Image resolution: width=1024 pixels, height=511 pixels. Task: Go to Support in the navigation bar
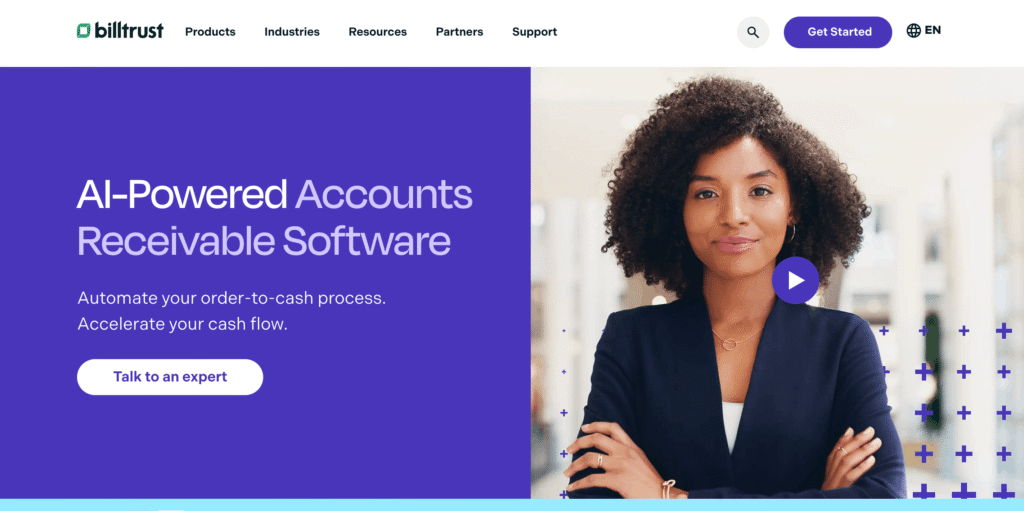535,32
